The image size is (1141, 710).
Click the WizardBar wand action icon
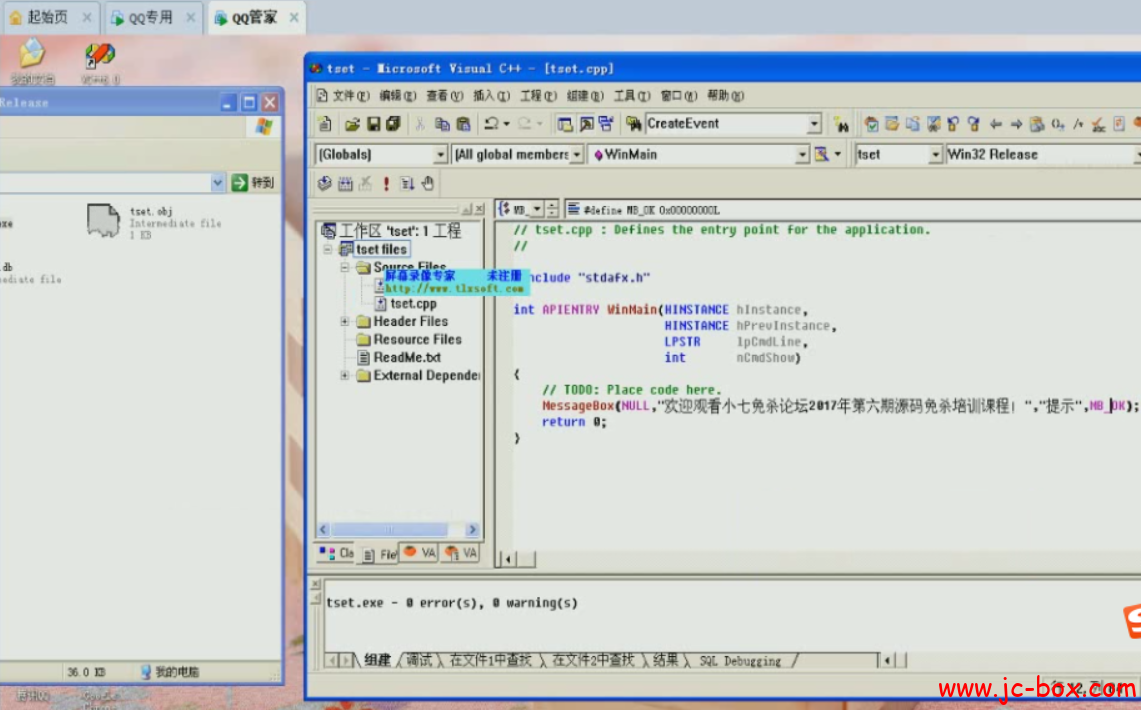tap(822, 154)
